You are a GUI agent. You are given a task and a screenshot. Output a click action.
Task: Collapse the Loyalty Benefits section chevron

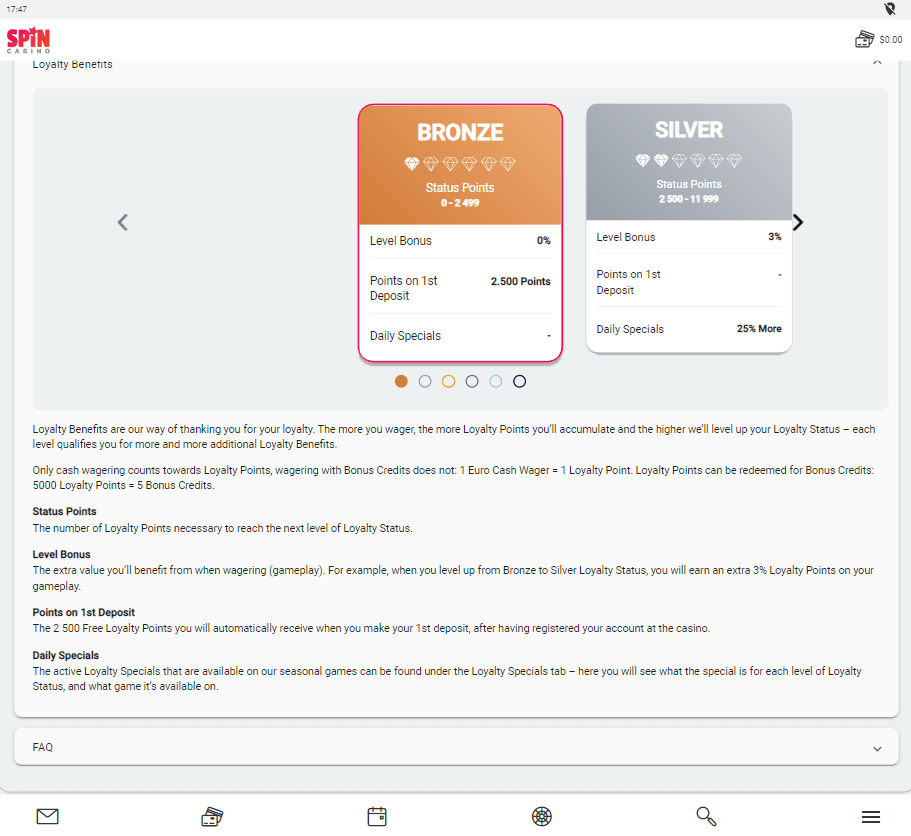[x=877, y=62]
